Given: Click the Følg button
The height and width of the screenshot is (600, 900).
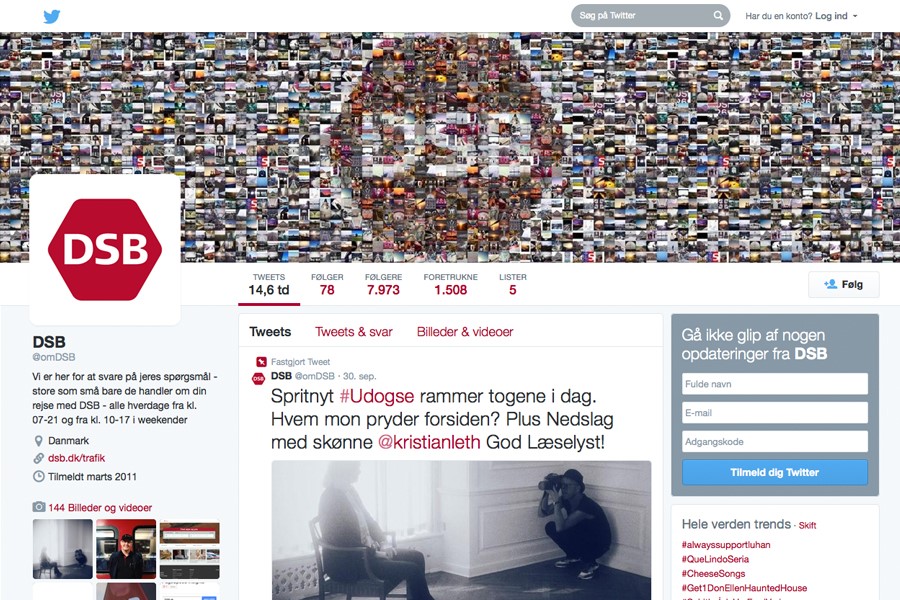Looking at the screenshot, I should (x=843, y=284).
